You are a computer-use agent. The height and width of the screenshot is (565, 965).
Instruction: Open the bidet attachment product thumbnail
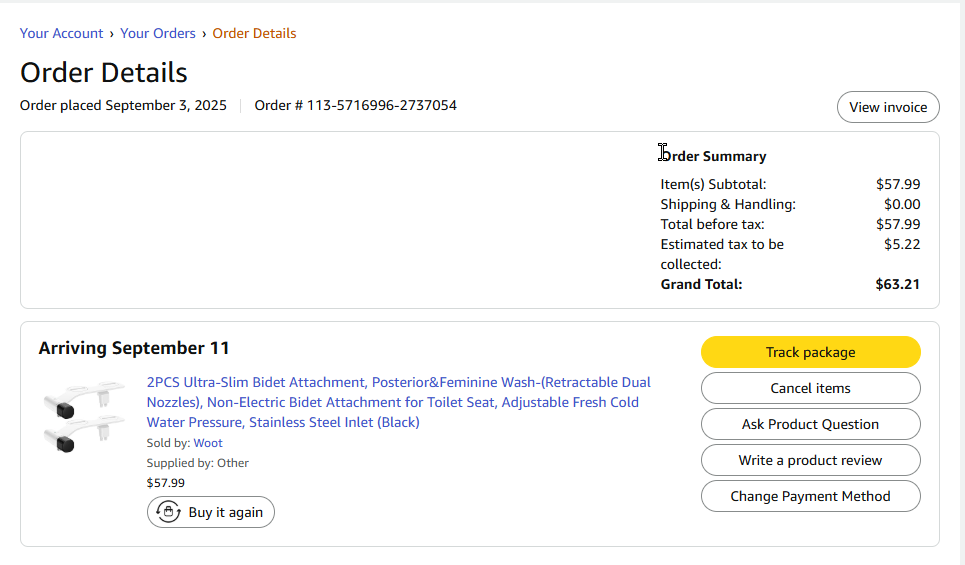[x=84, y=416]
